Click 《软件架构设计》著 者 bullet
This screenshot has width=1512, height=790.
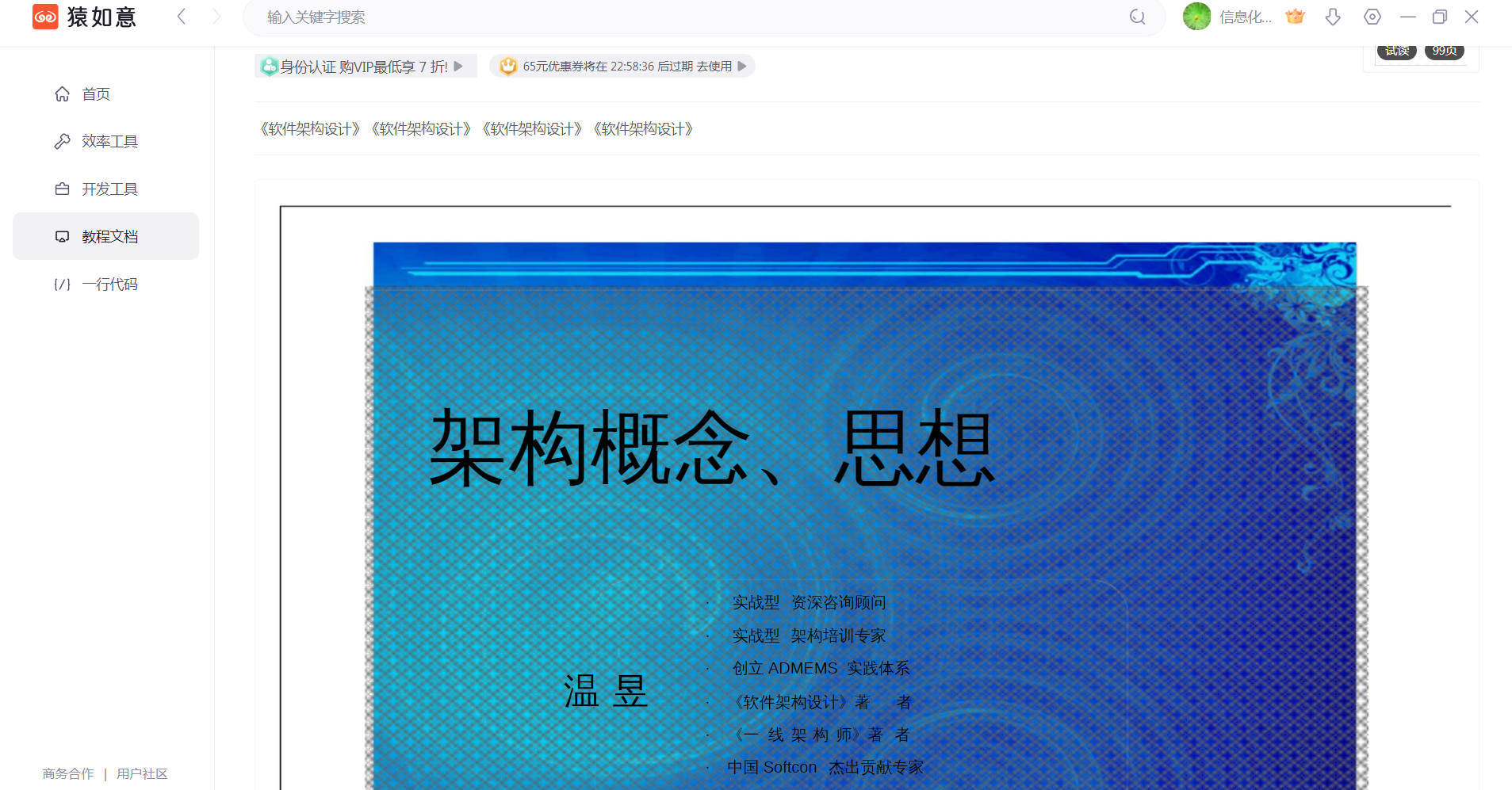[821, 702]
